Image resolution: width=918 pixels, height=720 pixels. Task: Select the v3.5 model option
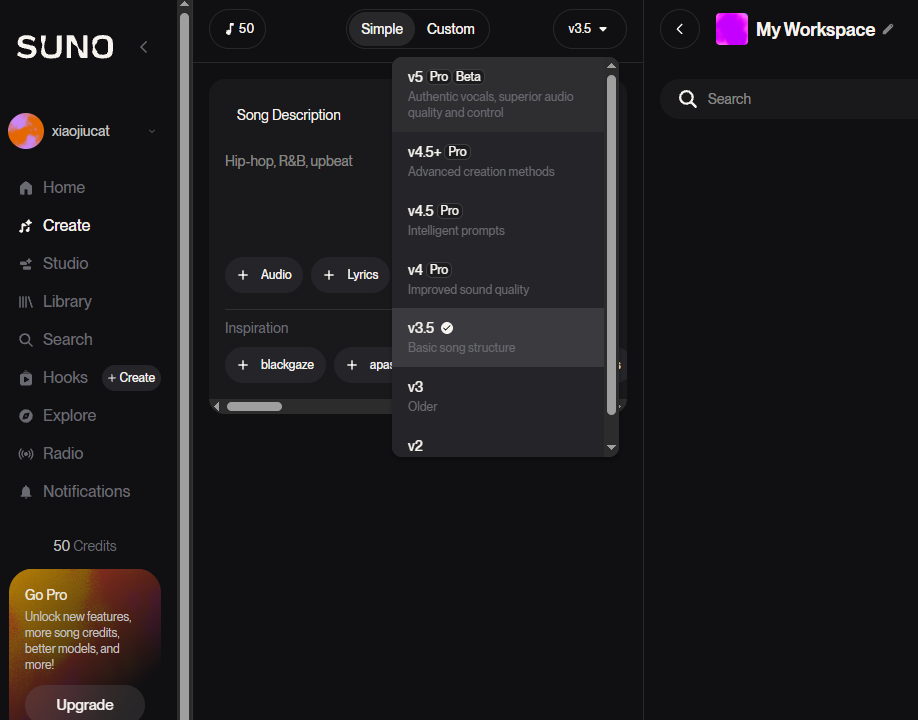click(498, 337)
